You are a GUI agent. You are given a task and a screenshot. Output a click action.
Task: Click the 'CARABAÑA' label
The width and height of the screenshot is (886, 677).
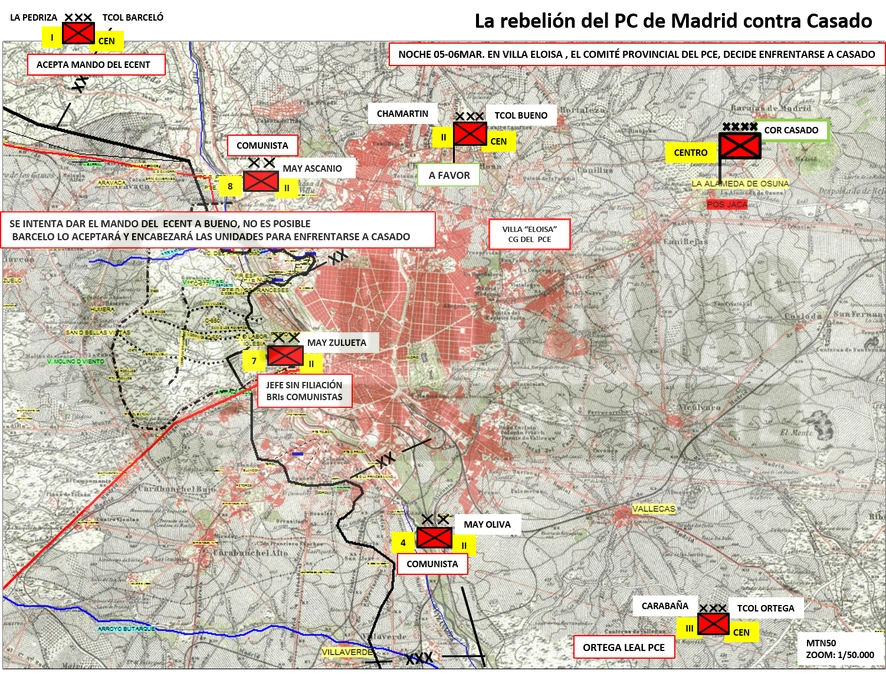[x=665, y=606]
